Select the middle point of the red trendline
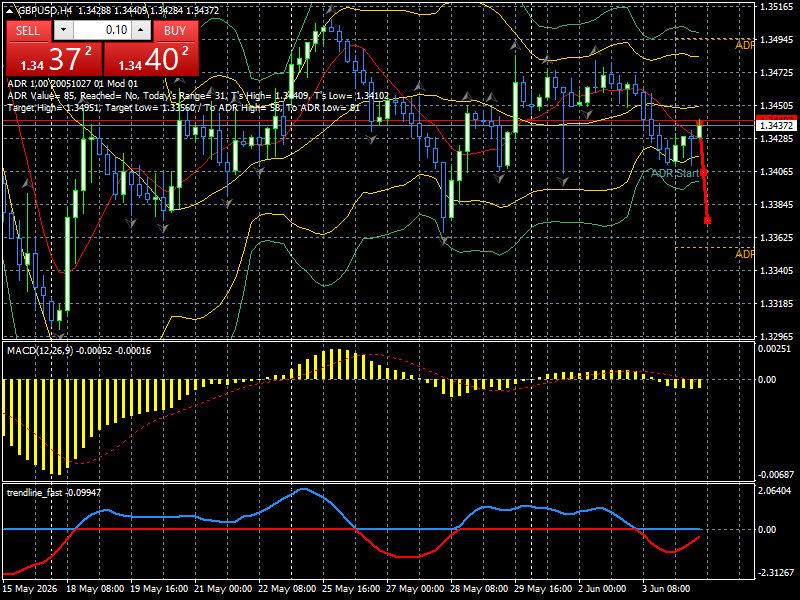The height and width of the screenshot is (600, 800). tap(704, 173)
